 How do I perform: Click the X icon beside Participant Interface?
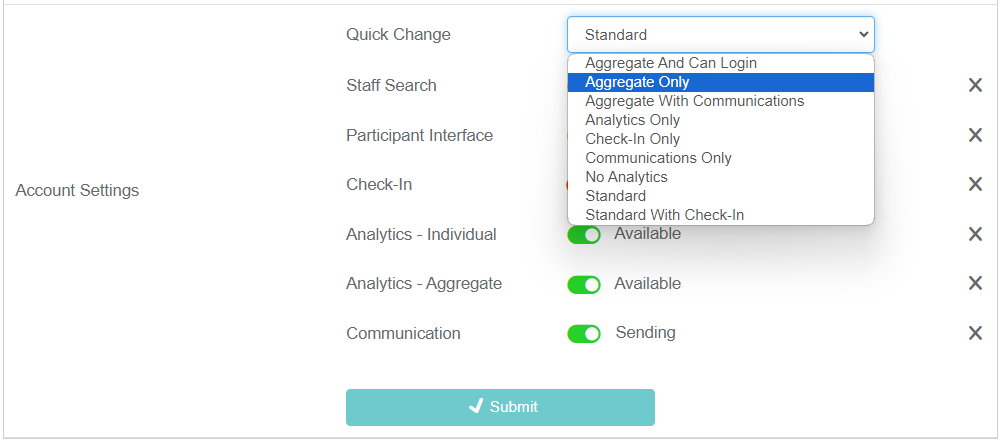(x=975, y=136)
